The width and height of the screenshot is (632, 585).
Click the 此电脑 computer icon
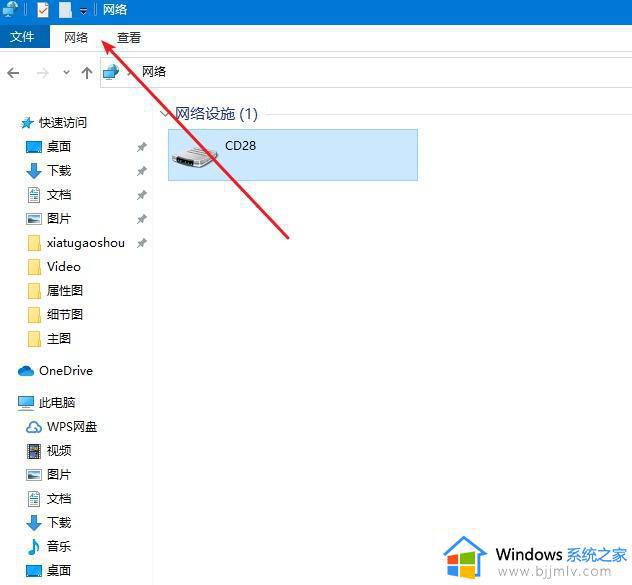coord(26,402)
